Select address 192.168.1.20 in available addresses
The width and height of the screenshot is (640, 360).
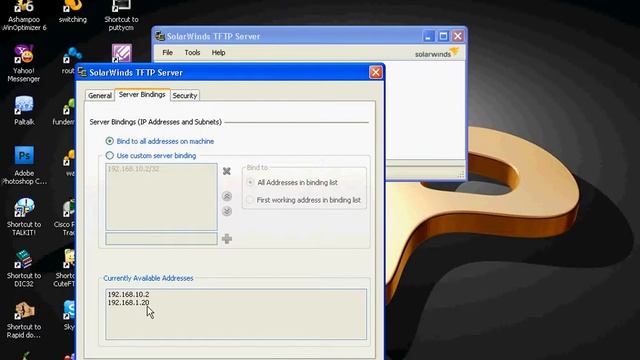[x=128, y=302]
